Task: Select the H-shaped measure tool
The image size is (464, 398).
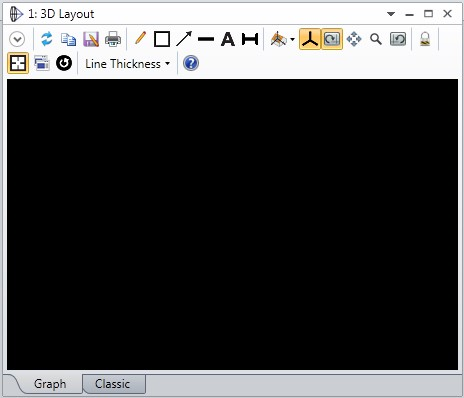Action: (250, 39)
